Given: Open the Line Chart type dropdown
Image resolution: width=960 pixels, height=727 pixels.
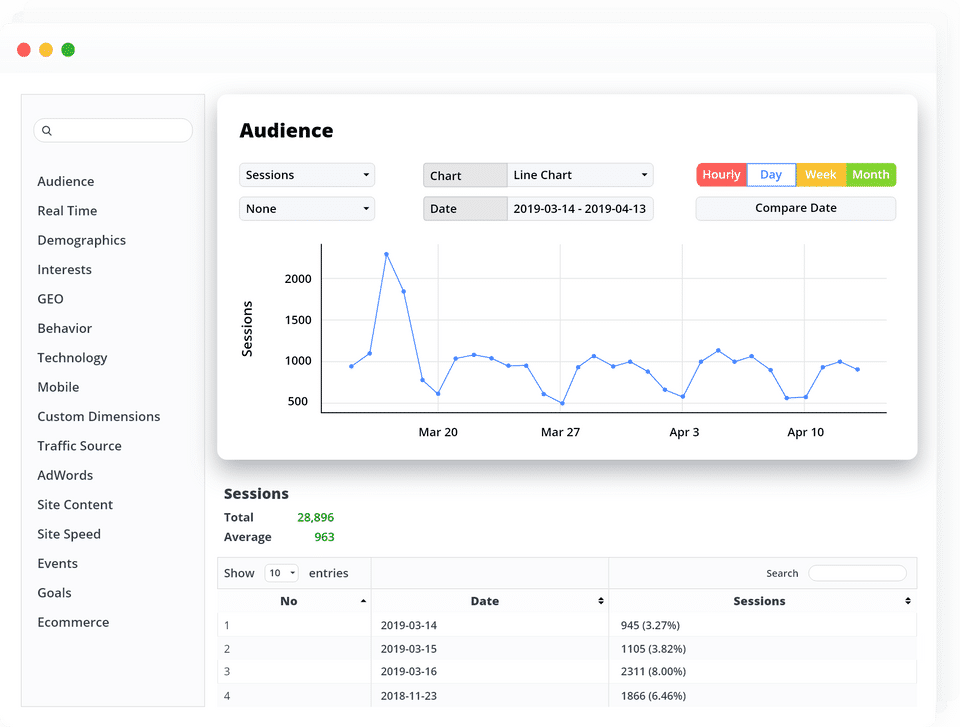Looking at the screenshot, I should point(580,175).
